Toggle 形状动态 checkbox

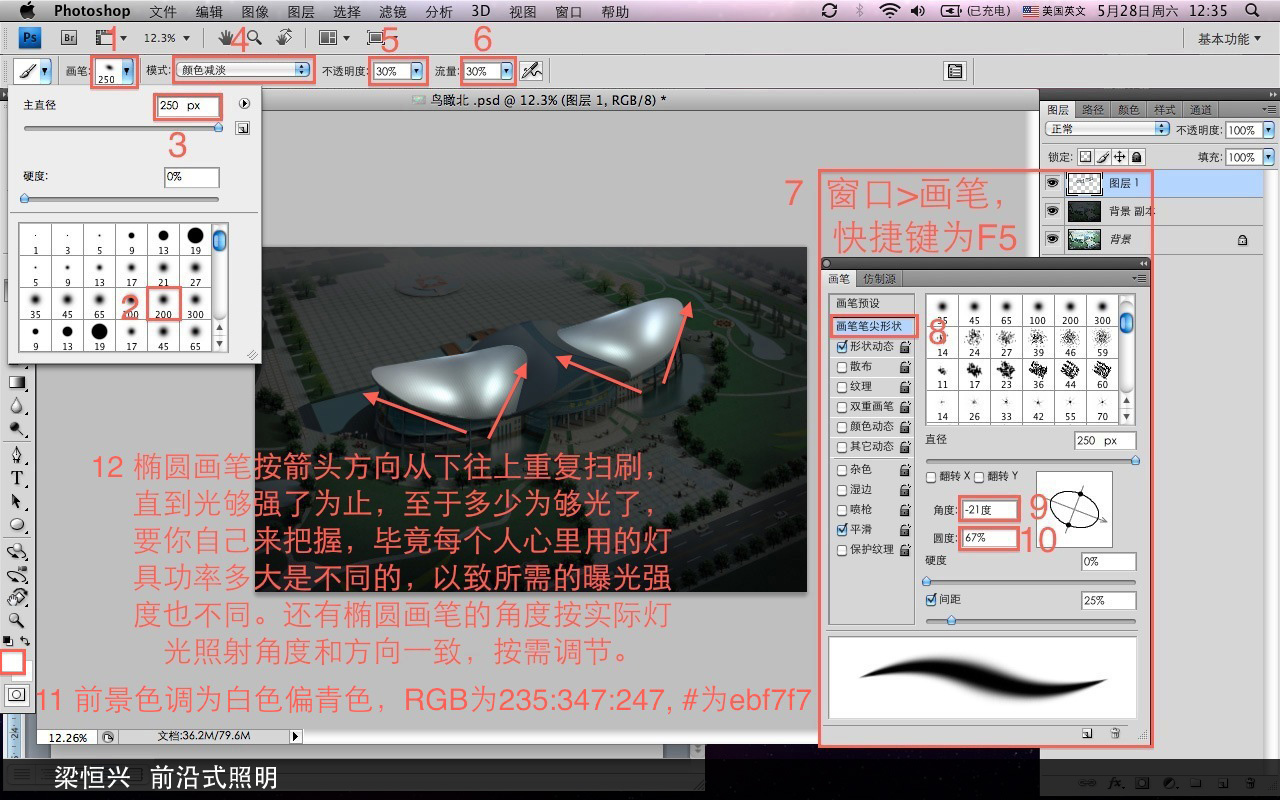pyautogui.click(x=842, y=347)
